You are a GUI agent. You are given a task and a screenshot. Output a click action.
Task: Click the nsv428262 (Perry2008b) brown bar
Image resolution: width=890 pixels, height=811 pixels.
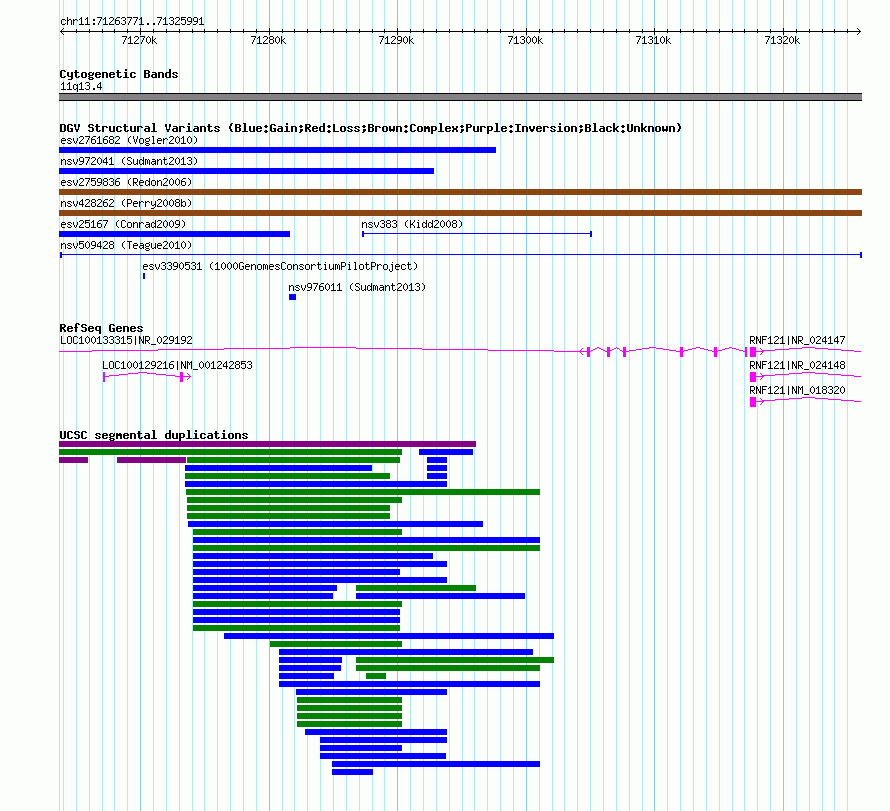pos(460,213)
